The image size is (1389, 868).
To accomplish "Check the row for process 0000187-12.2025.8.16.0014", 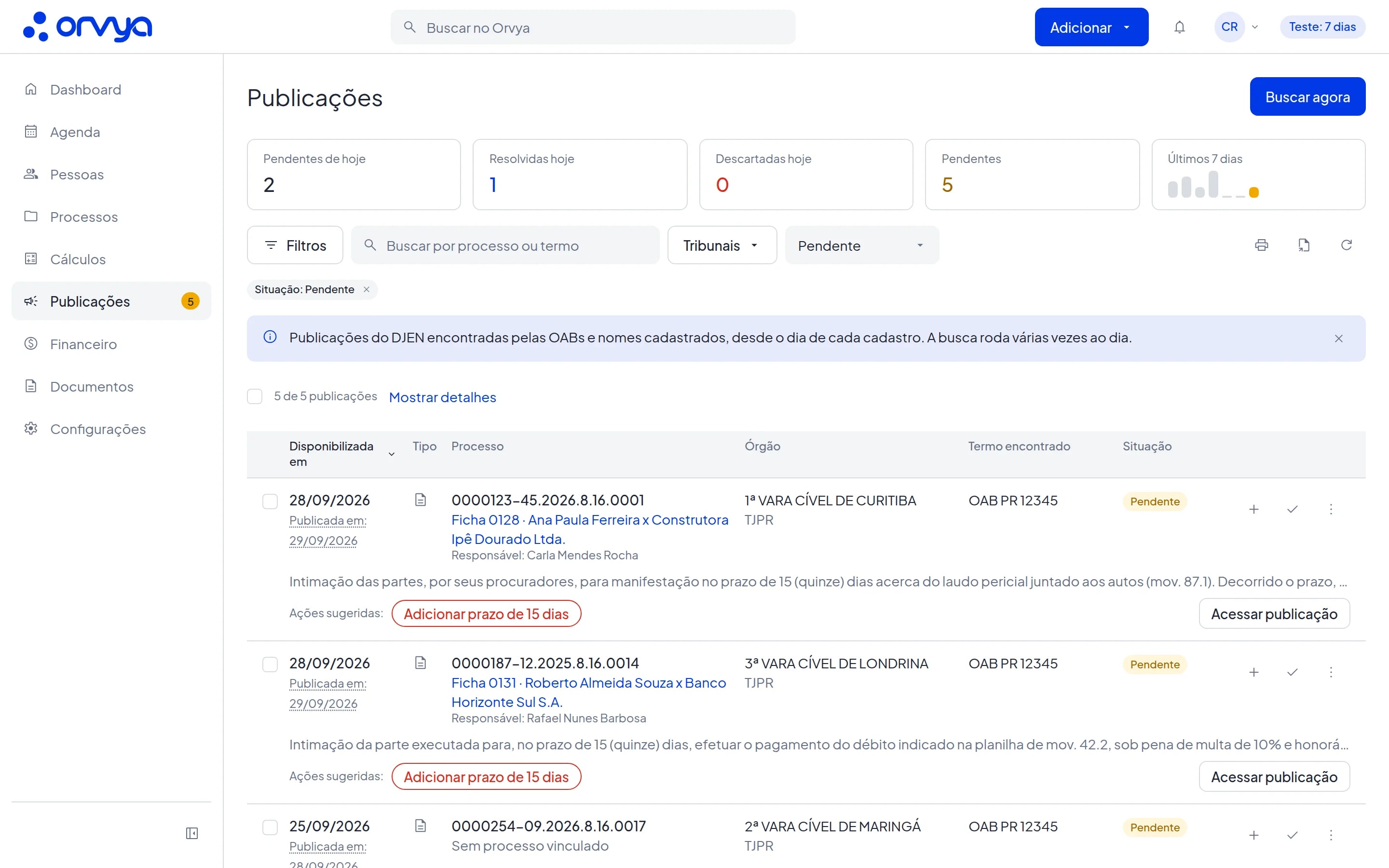I will tap(270, 664).
